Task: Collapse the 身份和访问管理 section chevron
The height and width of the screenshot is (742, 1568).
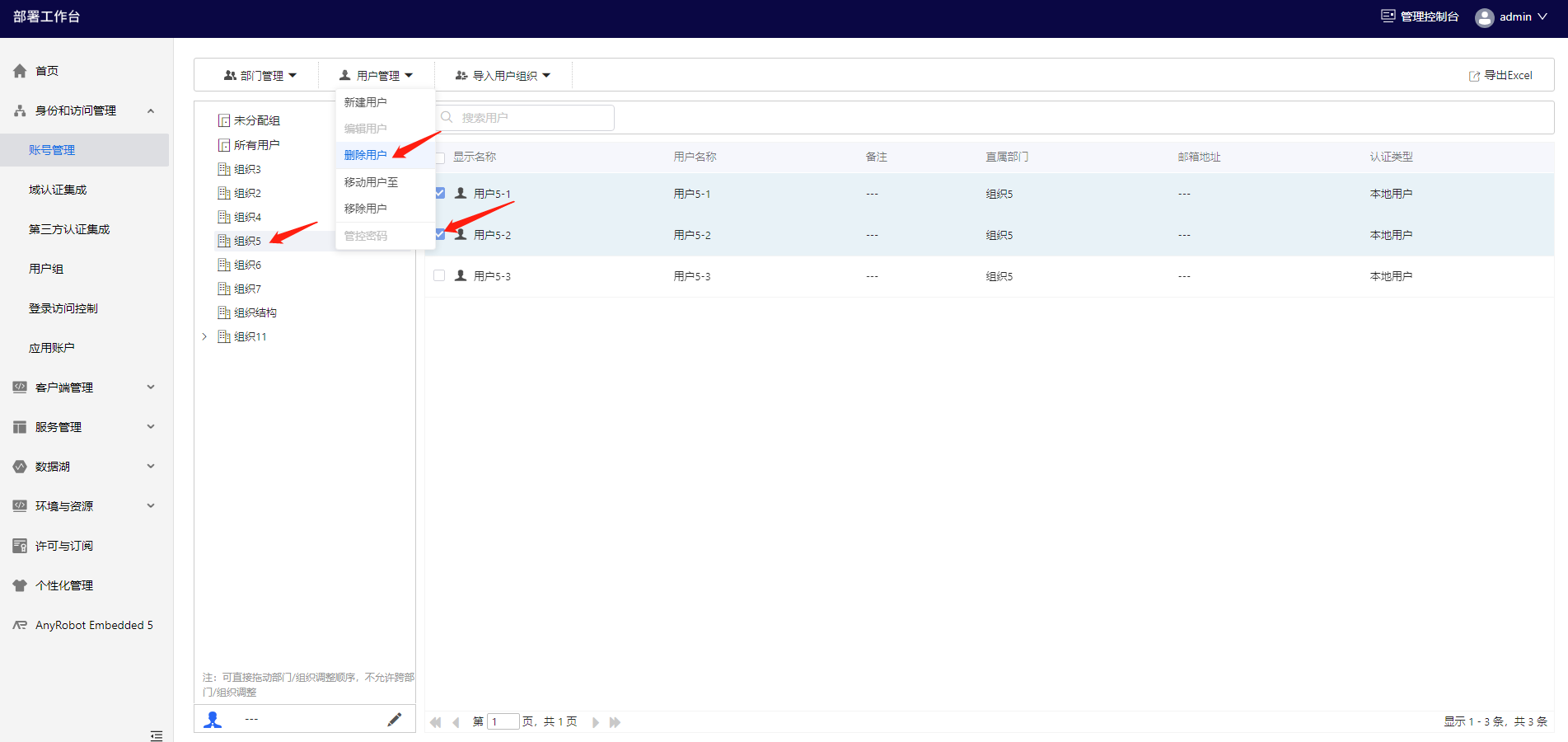Action: tap(151, 110)
